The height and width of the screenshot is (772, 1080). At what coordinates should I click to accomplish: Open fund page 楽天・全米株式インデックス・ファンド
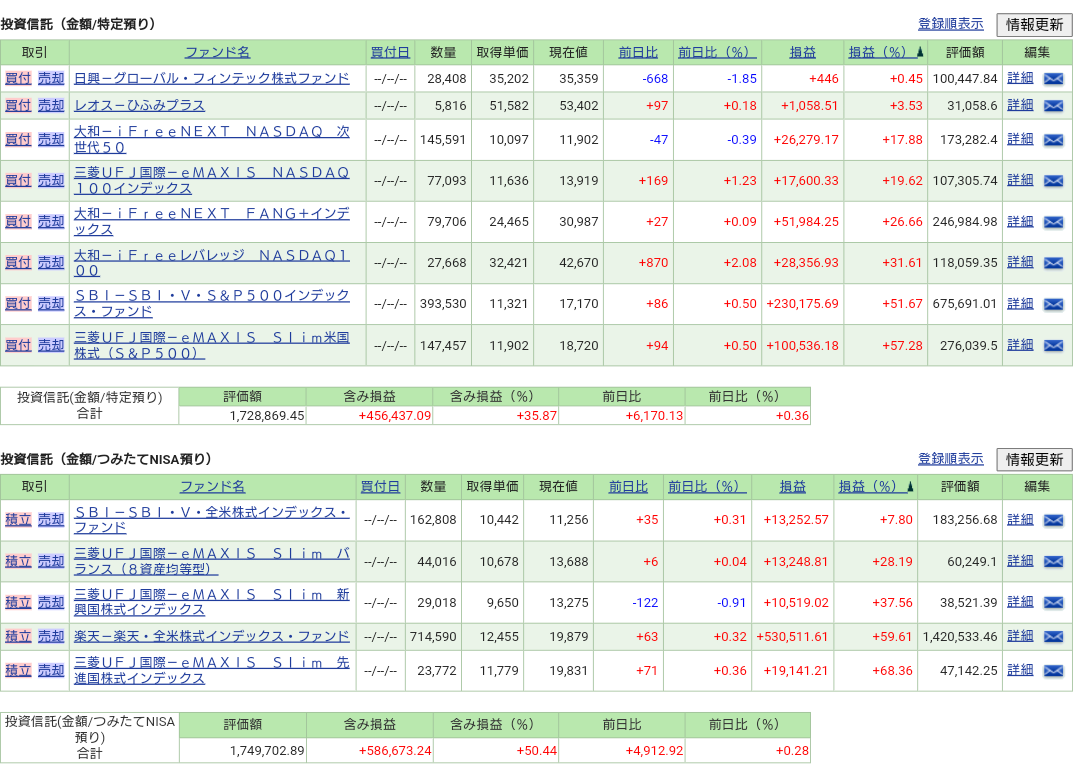(x=212, y=636)
